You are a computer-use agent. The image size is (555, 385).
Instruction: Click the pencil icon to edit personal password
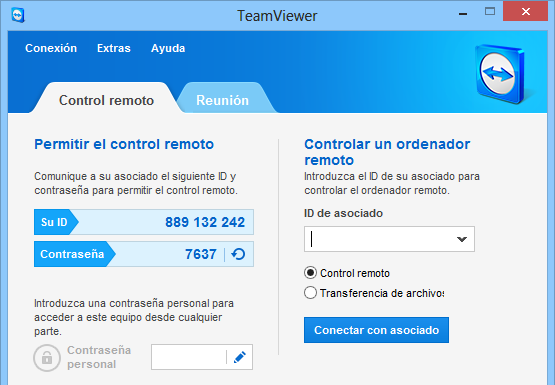pos(240,357)
